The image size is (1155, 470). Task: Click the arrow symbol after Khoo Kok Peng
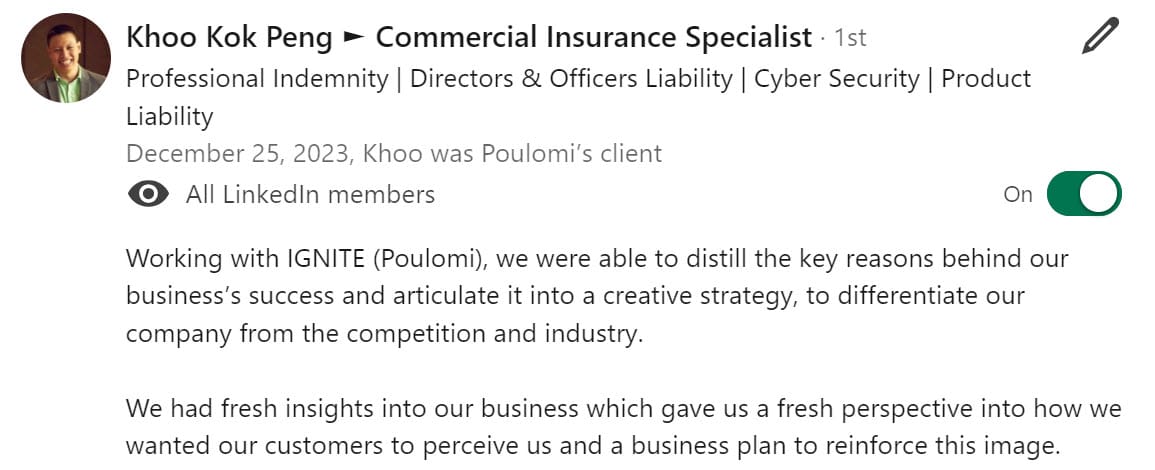pos(354,38)
